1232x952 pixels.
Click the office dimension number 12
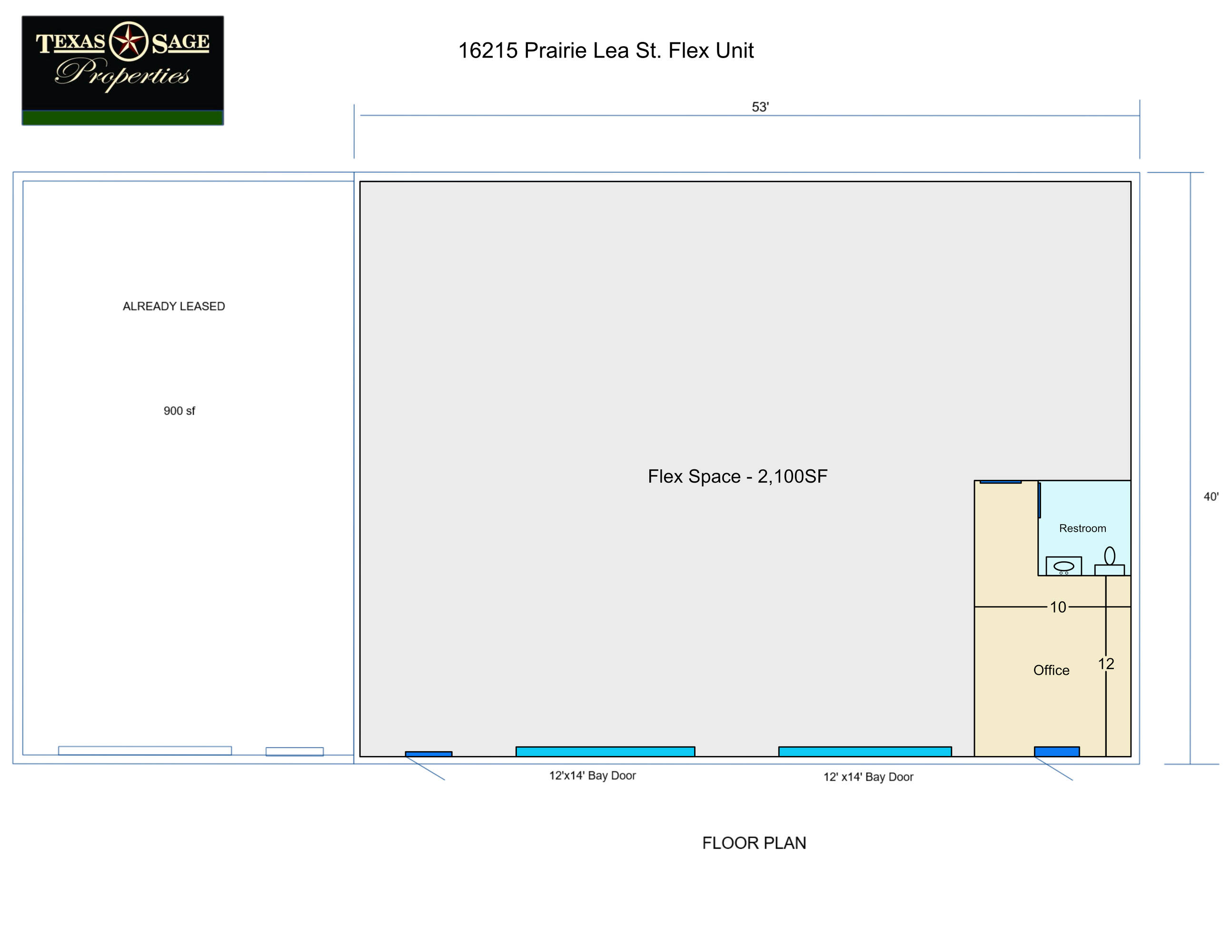[1106, 664]
